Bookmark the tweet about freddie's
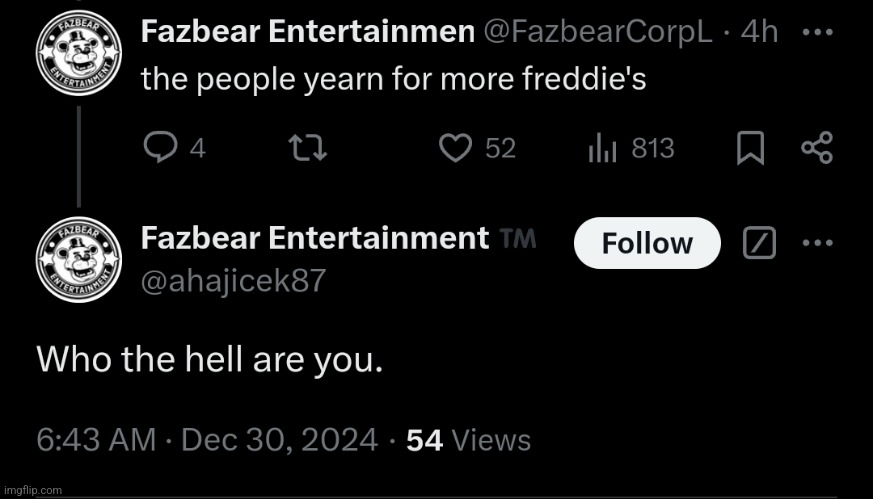873x499 pixels. pyautogui.click(x=749, y=149)
